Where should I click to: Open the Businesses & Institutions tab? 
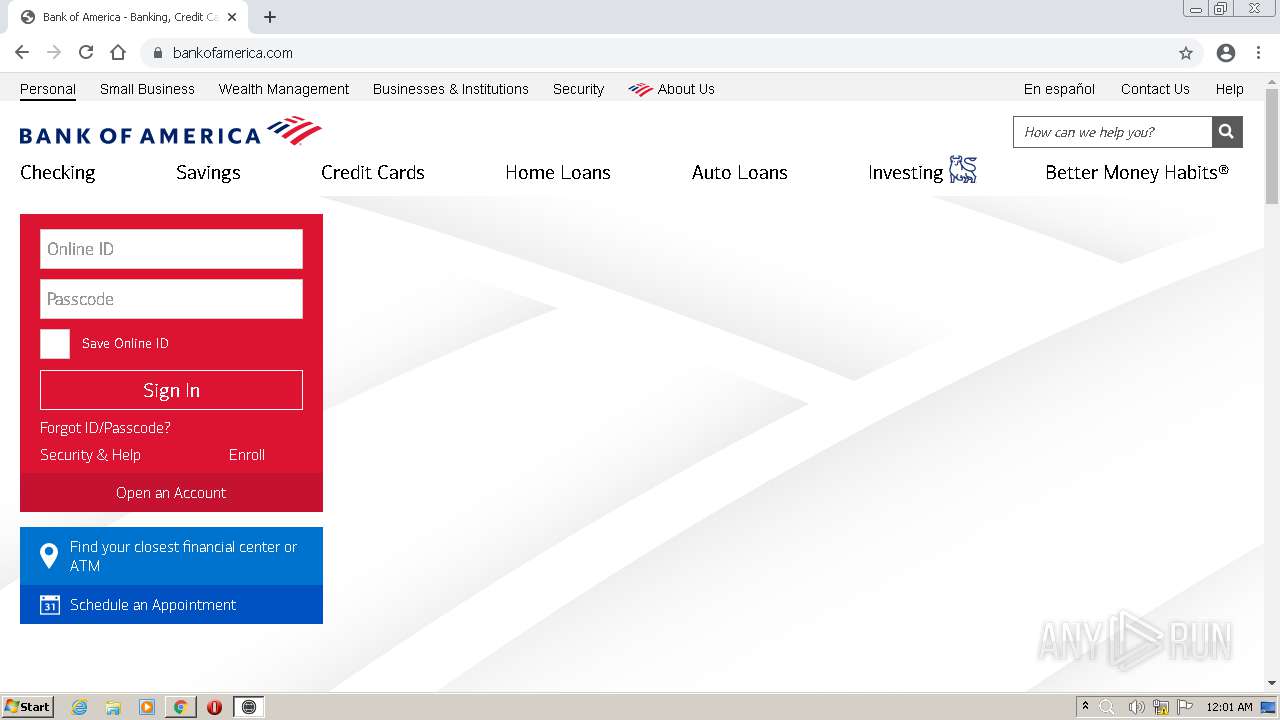pyautogui.click(x=451, y=89)
